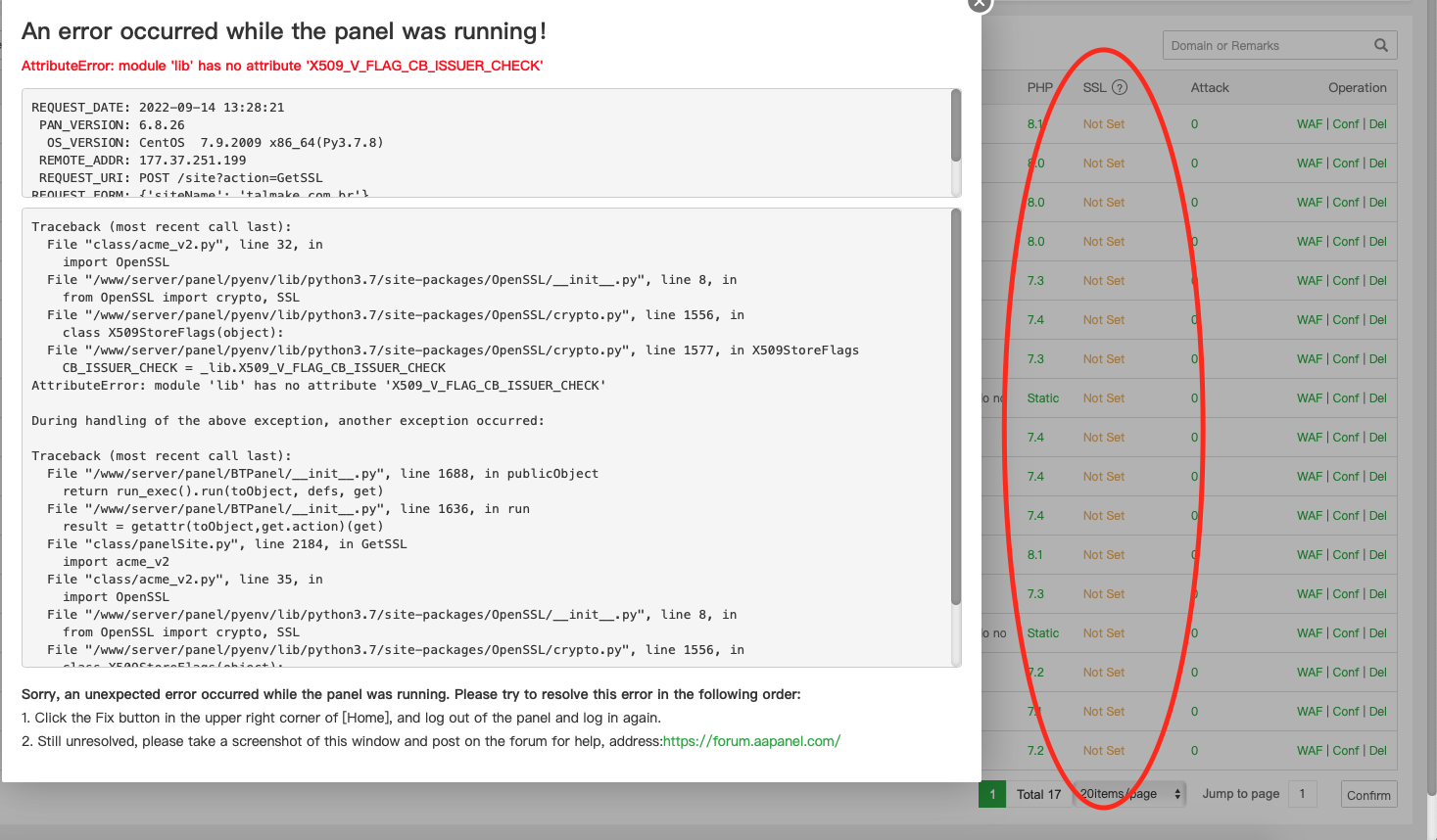Screen dimensions: 1437x840
Task: Select the PAN_VERSION: 6.8.26 line
Action: click(112, 125)
